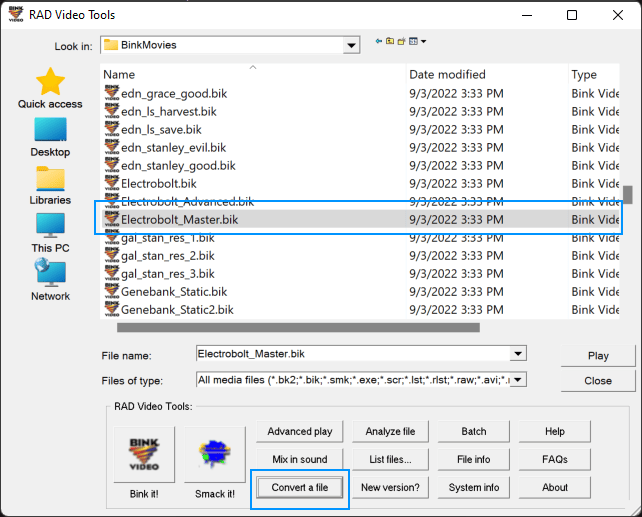Click the Smack it! icon button
This screenshot has width=642, height=517.
click(x=214, y=456)
